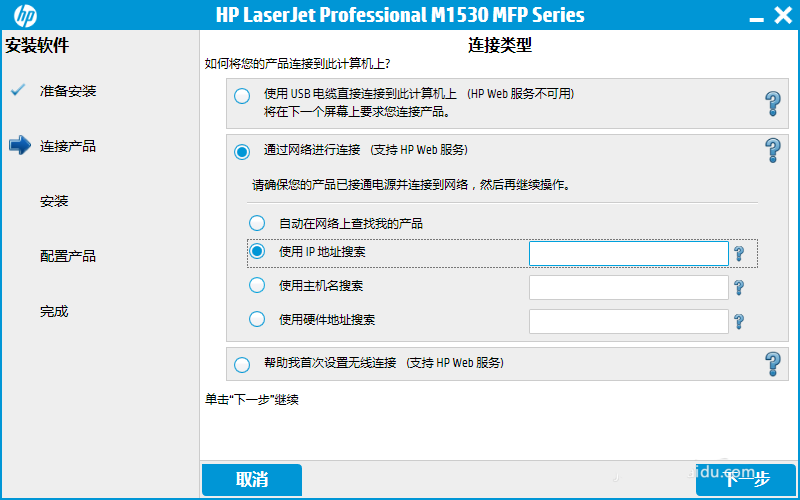Click into the IP address input field
This screenshot has width=800, height=500.
click(x=628, y=253)
